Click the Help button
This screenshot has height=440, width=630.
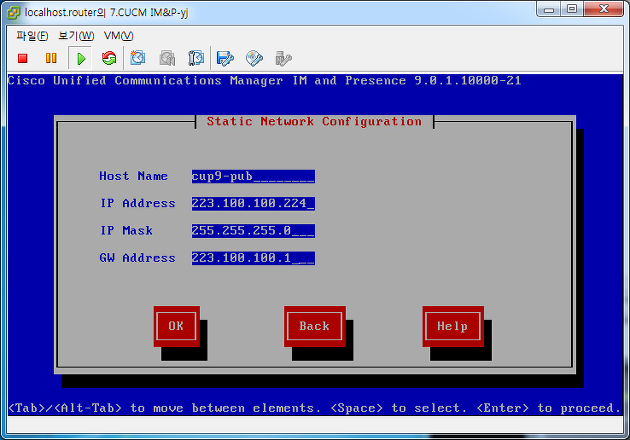pos(453,326)
